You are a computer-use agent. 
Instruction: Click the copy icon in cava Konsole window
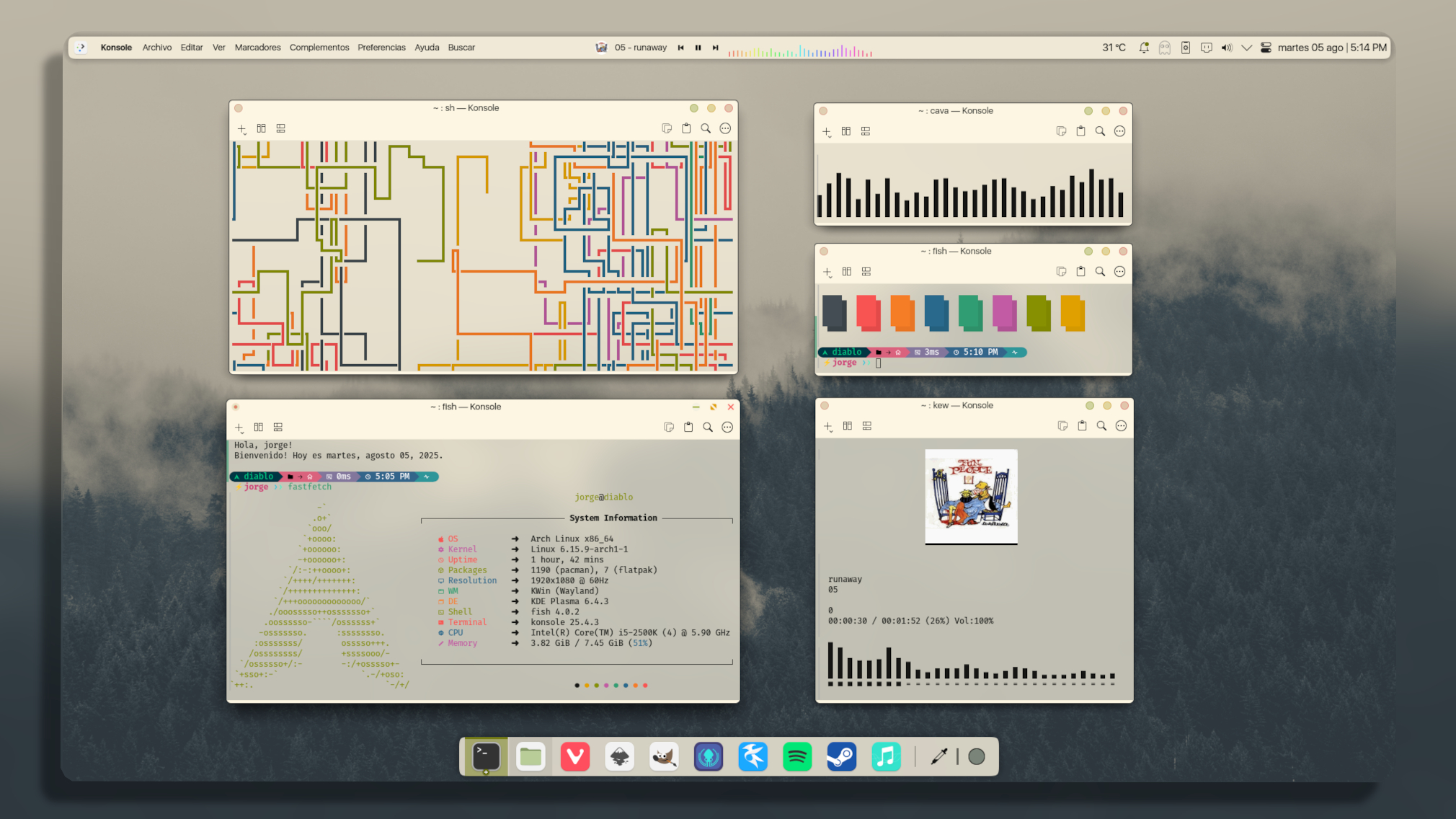(x=1061, y=131)
